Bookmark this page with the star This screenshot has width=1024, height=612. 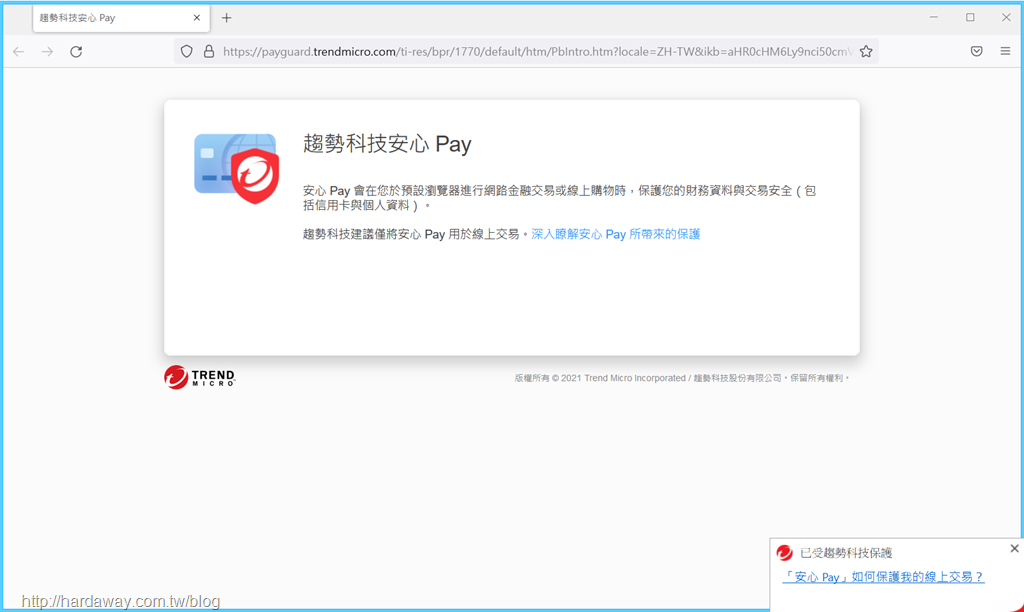pos(866,52)
